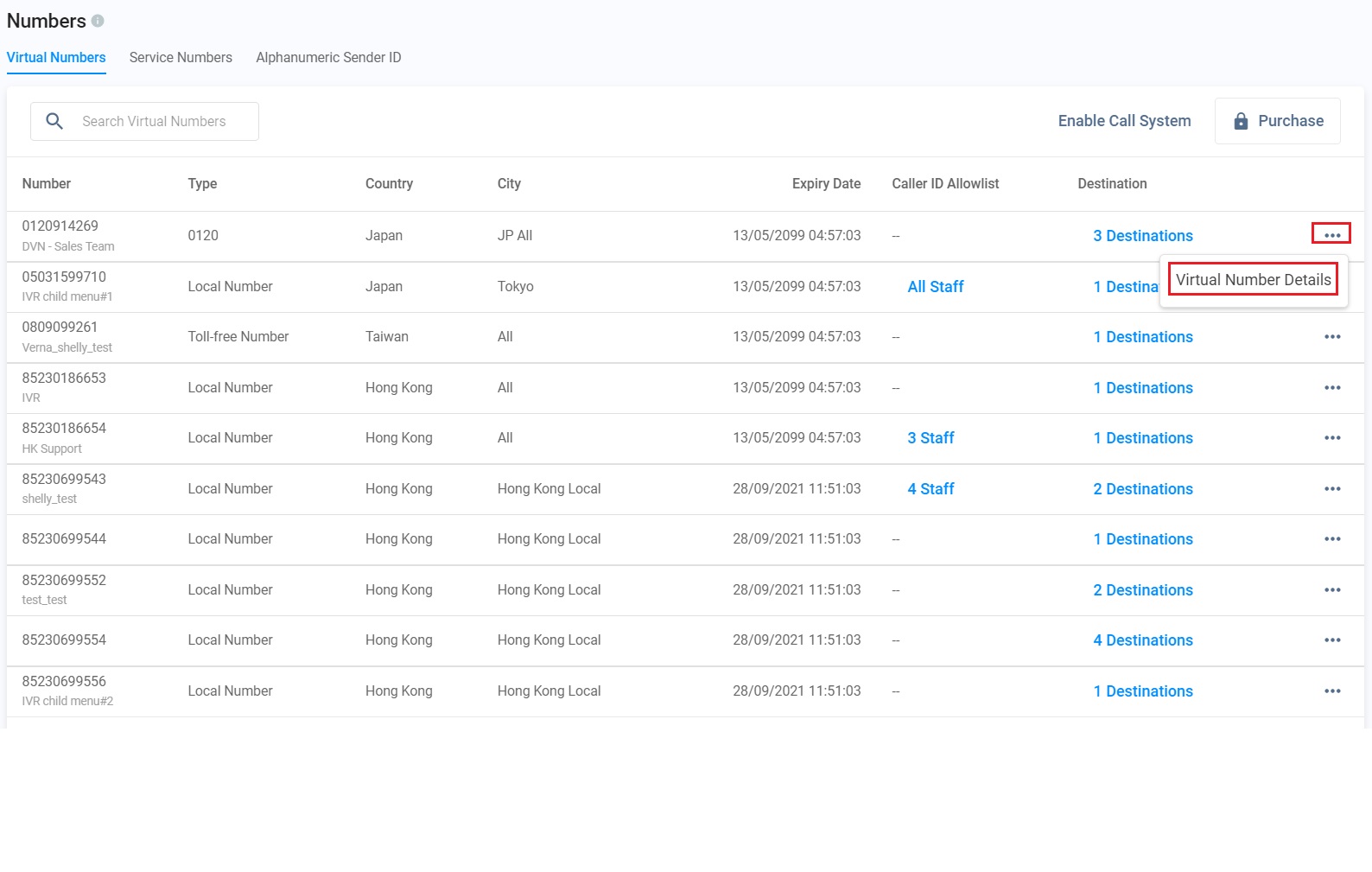Click the Verna_shelly_test label
Image resolution: width=1372 pixels, height=872 pixels.
click(67, 347)
